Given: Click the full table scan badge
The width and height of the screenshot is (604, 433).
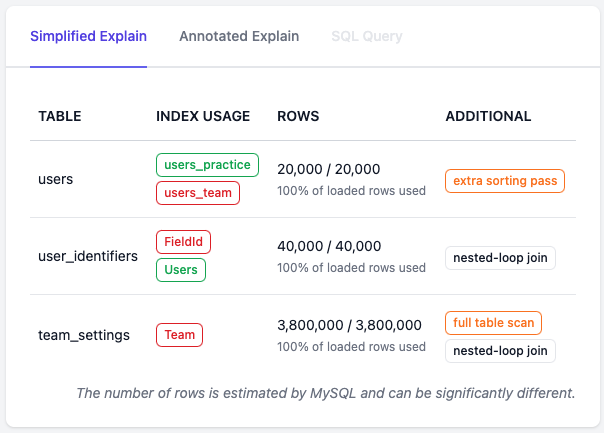Looking at the screenshot, I should (493, 323).
